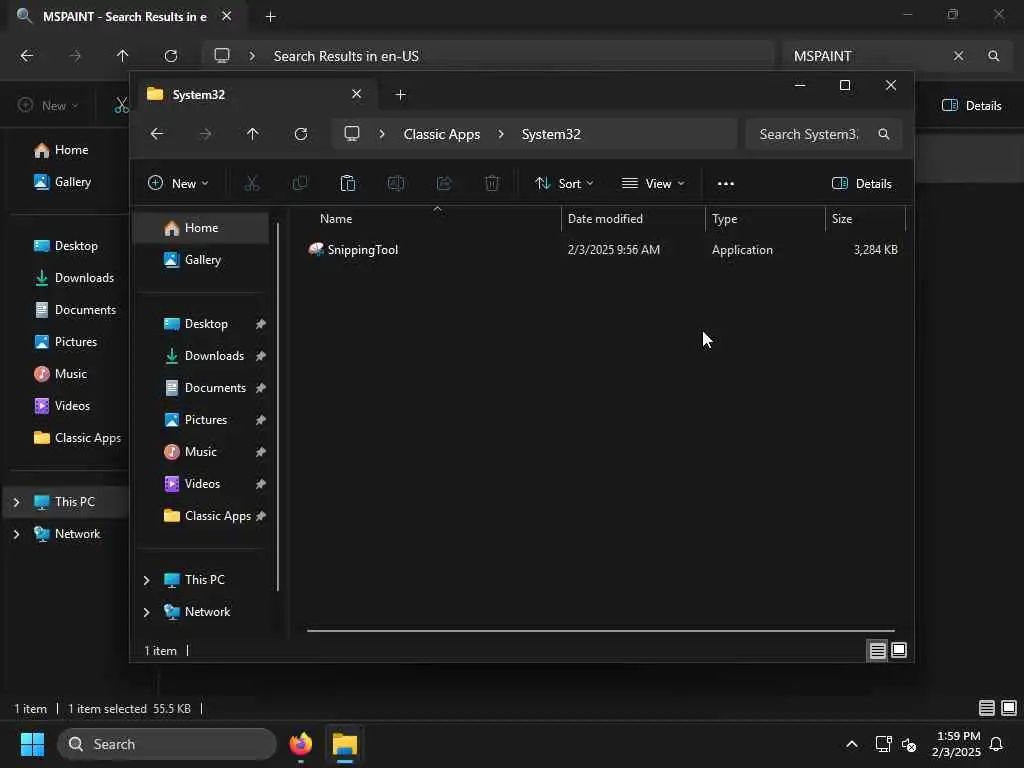Open the Sort dropdown in System32
The width and height of the screenshot is (1024, 768).
click(x=564, y=184)
